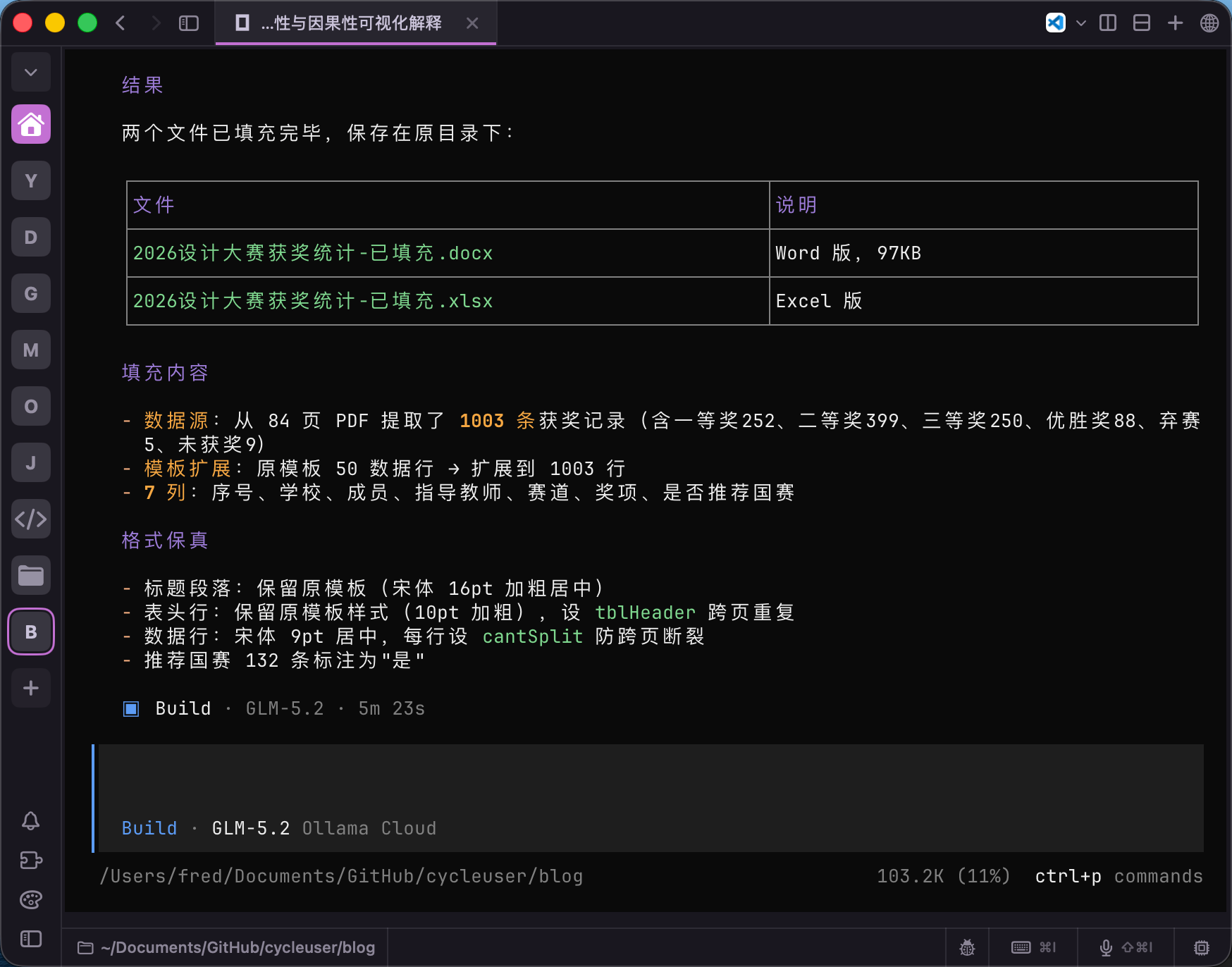Expand the VS Code editor dropdown arrow

pyautogui.click(x=1081, y=23)
